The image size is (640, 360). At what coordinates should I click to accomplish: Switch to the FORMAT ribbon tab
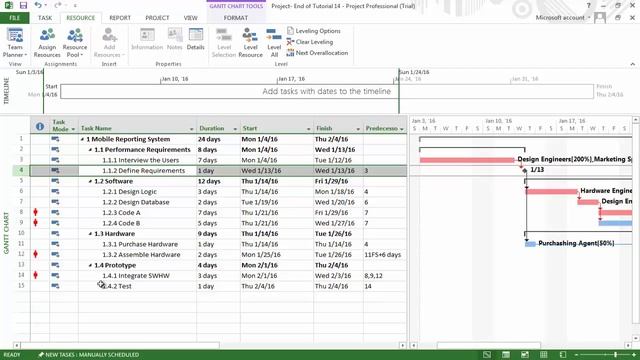click(236, 18)
